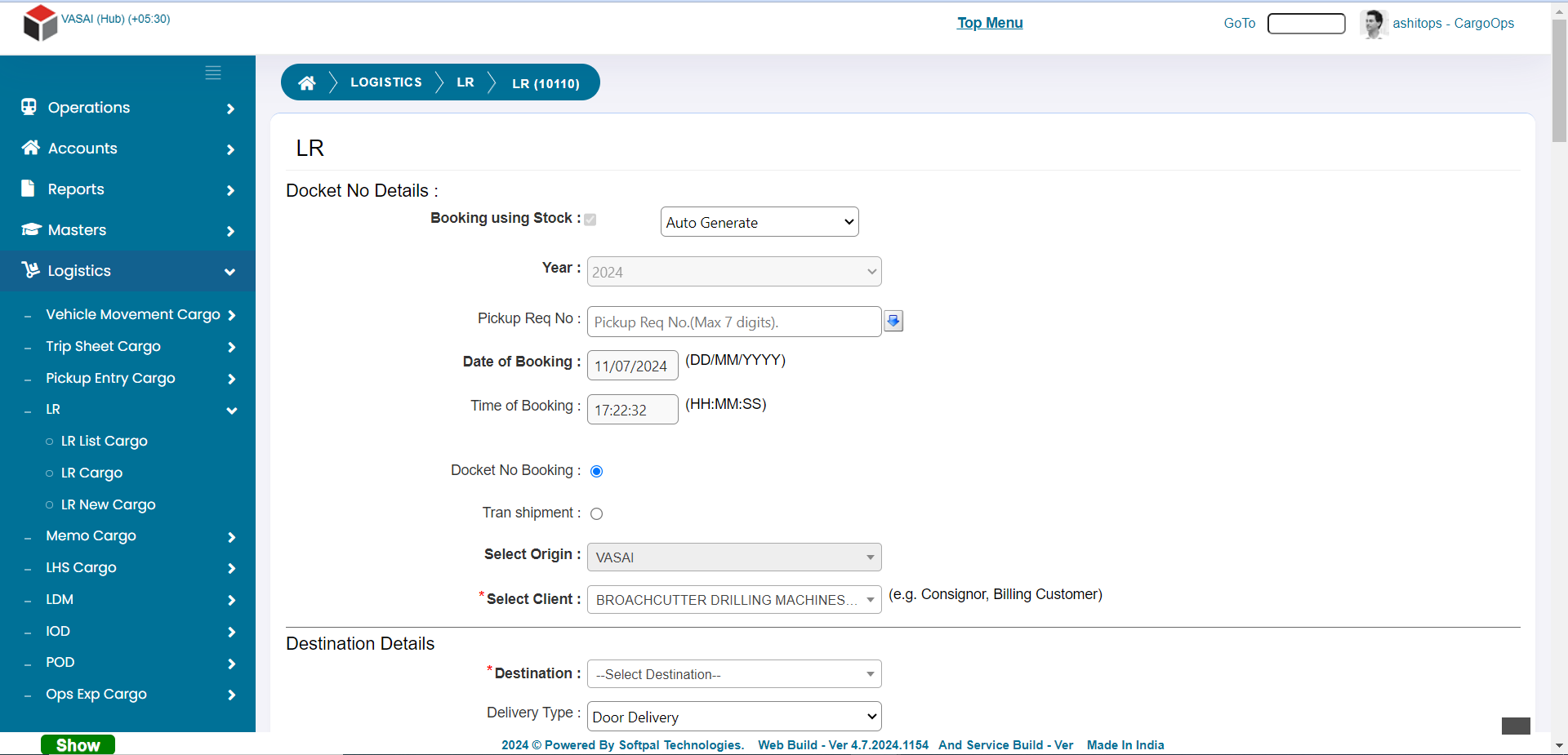Click the Masters graduation cap icon
Viewport: 1568px width, 755px height.
(x=31, y=229)
